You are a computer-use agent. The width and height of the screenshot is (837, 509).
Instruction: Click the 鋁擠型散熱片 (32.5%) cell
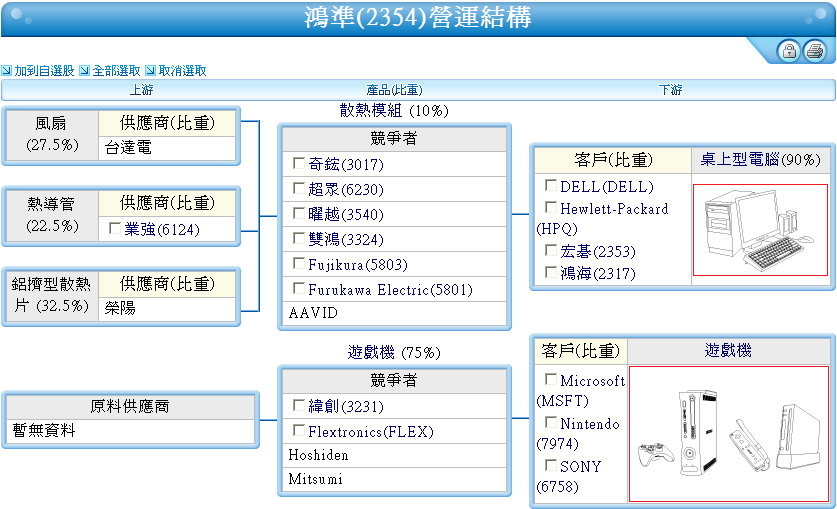pos(52,295)
